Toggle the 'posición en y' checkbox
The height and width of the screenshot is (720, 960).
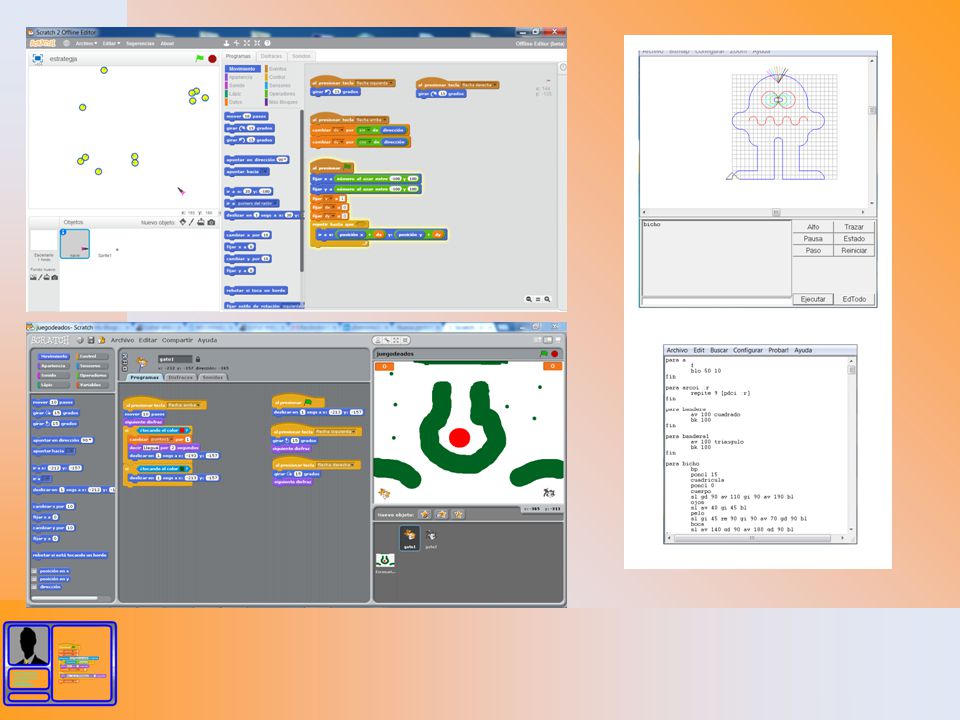pos(34,579)
